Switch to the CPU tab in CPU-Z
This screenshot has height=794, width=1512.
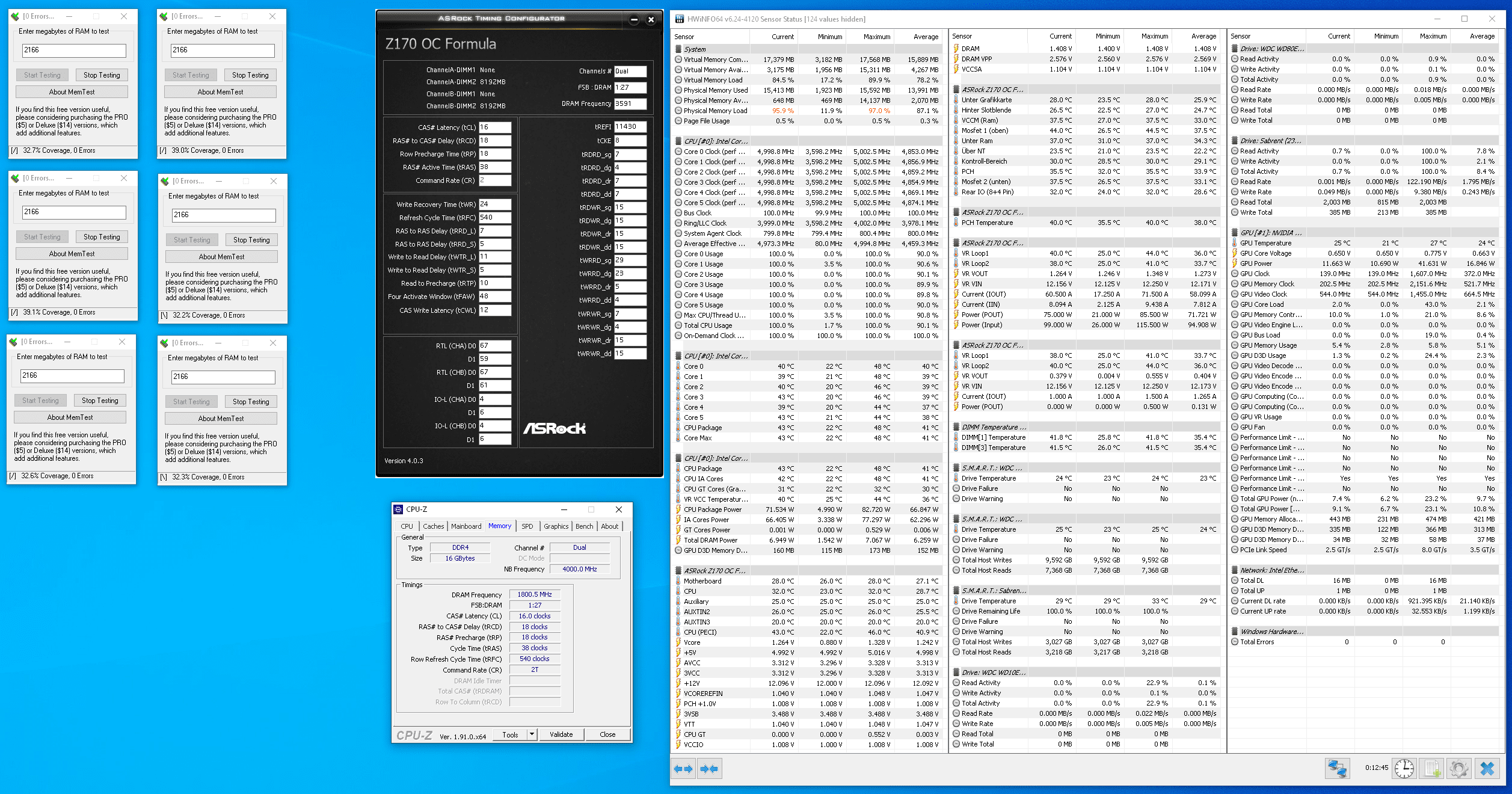pos(407,526)
